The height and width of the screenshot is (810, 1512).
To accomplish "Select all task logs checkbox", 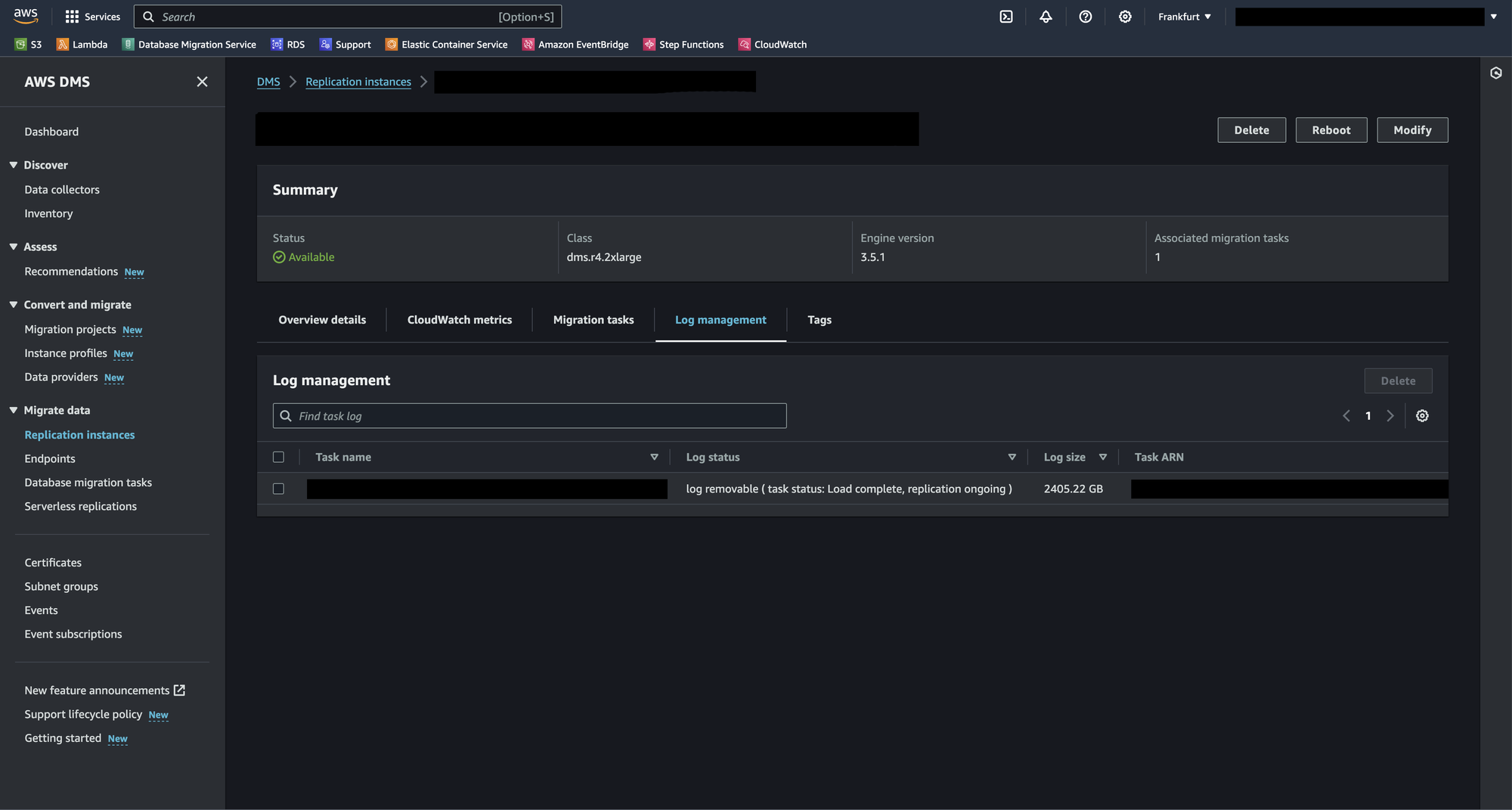I will coord(278,457).
